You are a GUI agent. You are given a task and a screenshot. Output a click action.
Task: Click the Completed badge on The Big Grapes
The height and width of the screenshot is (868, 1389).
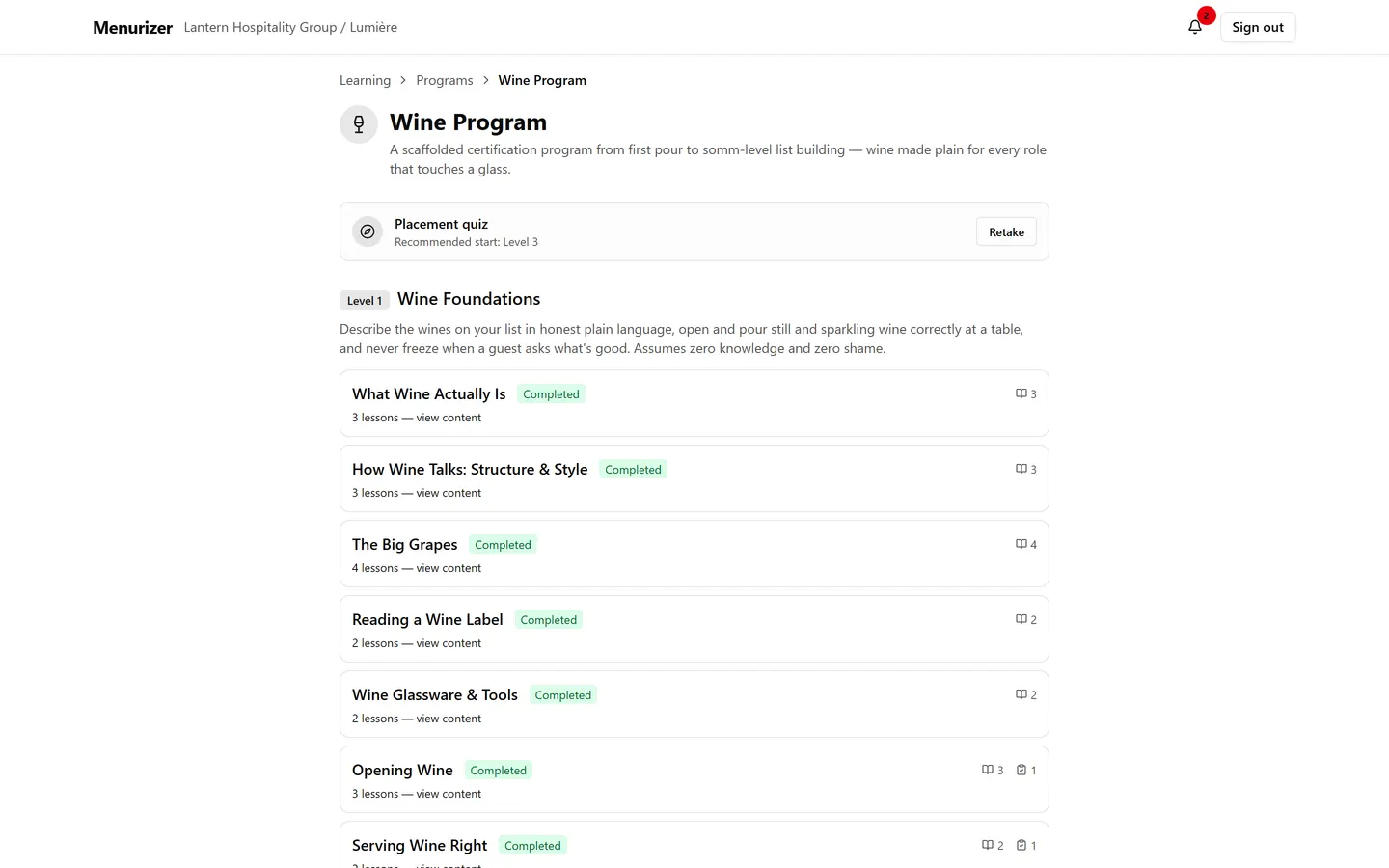click(x=503, y=544)
